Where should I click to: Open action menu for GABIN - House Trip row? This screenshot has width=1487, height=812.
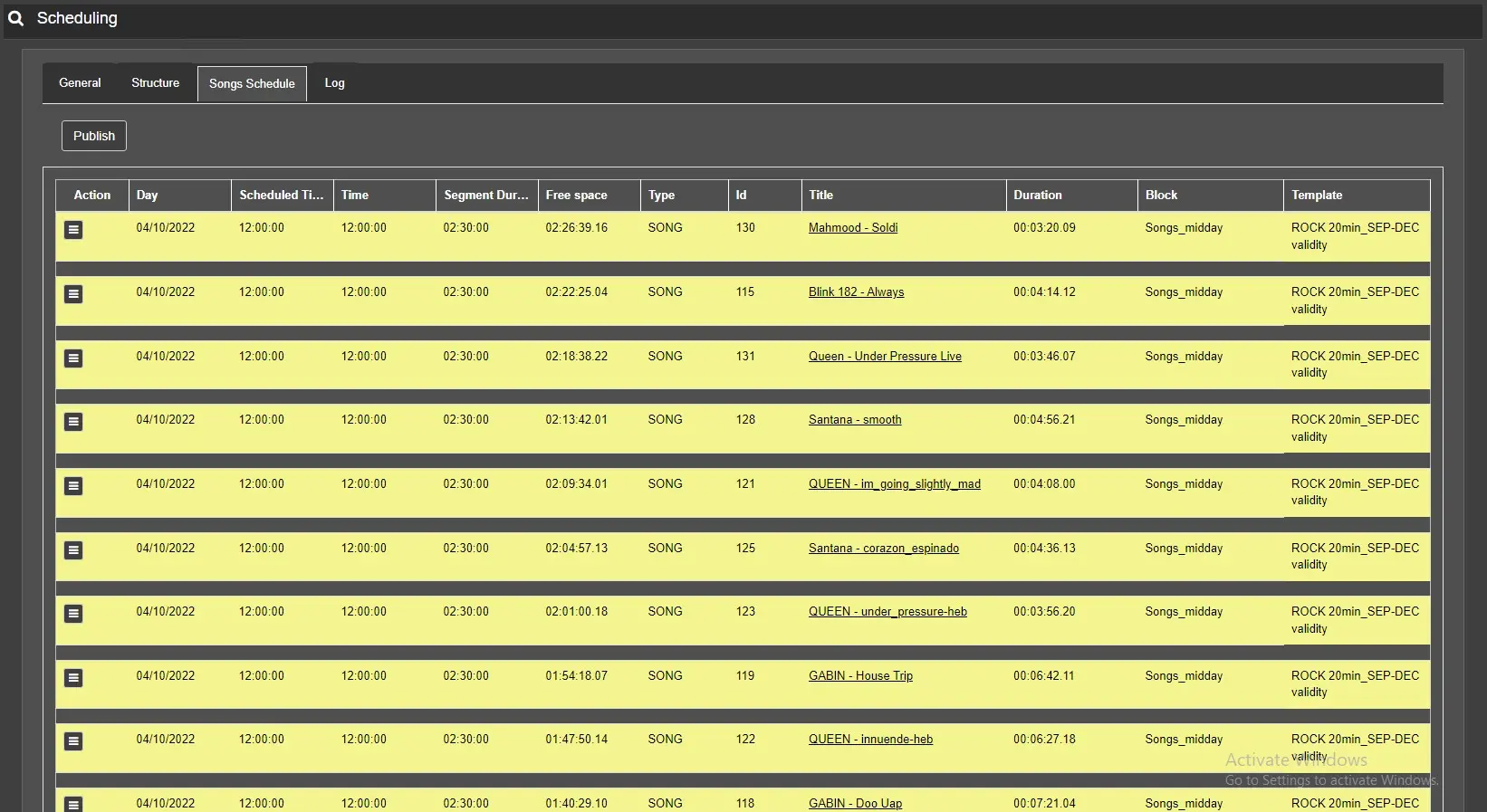click(73, 678)
